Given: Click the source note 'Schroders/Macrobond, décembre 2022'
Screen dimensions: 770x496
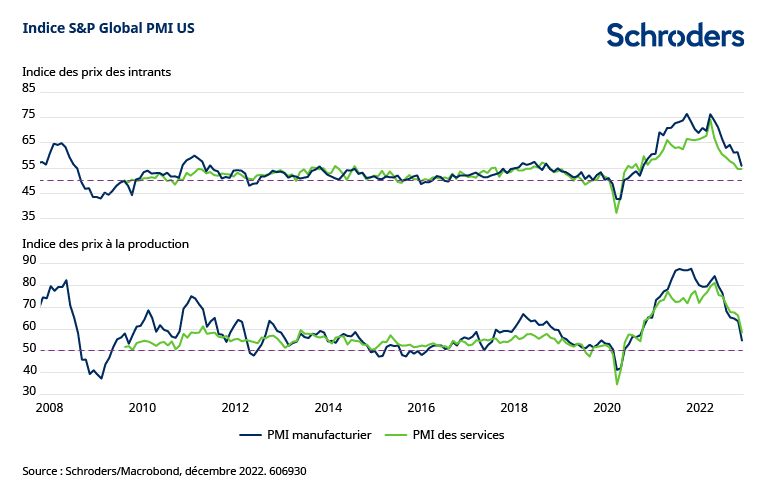Looking at the screenshot, I should point(165,471).
